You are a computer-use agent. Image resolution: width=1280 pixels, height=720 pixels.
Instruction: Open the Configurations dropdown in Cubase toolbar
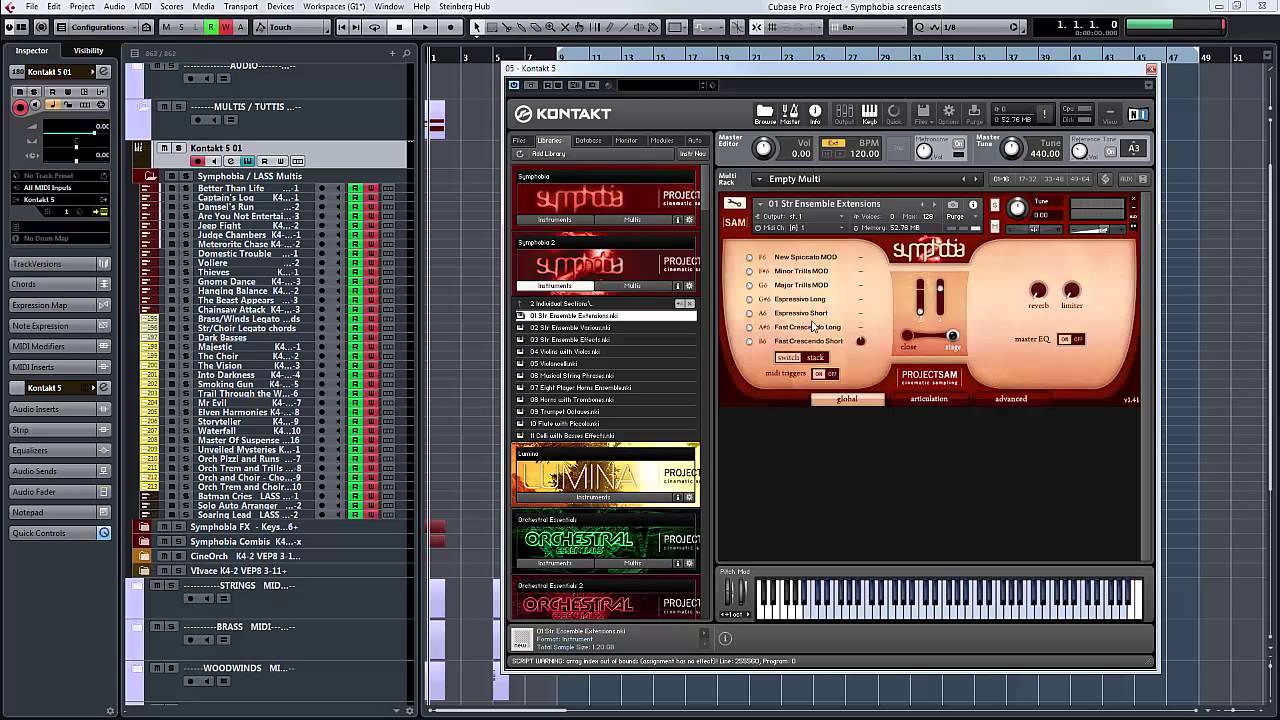(x=104, y=27)
